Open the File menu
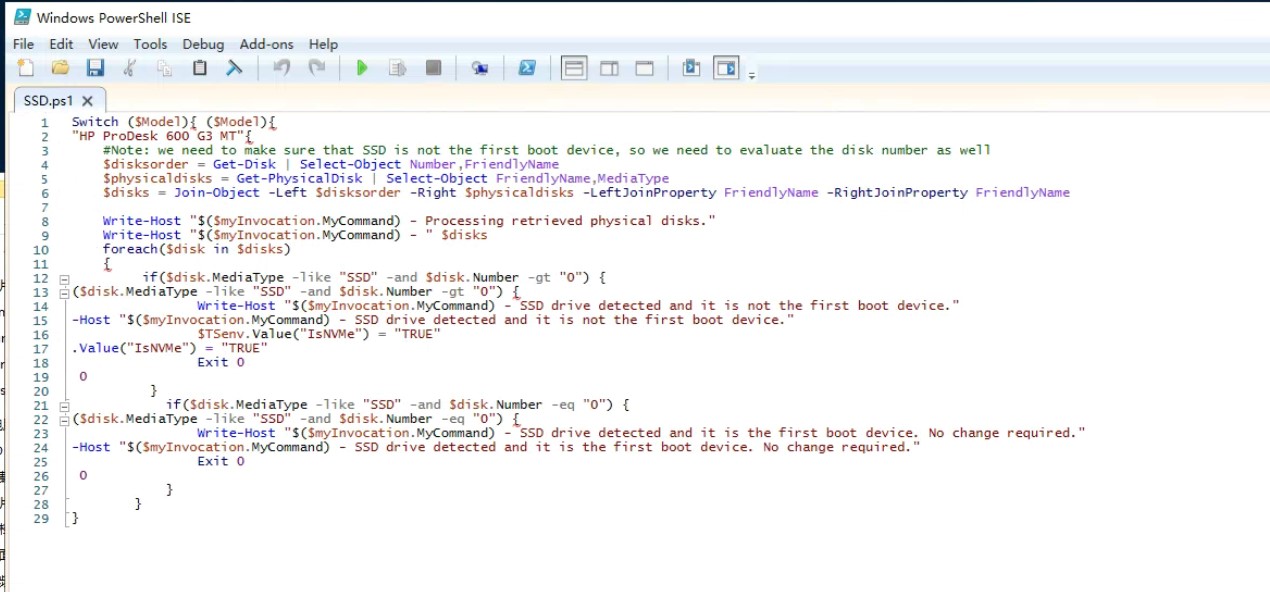Screen dimensions: 1270x592 [23, 44]
